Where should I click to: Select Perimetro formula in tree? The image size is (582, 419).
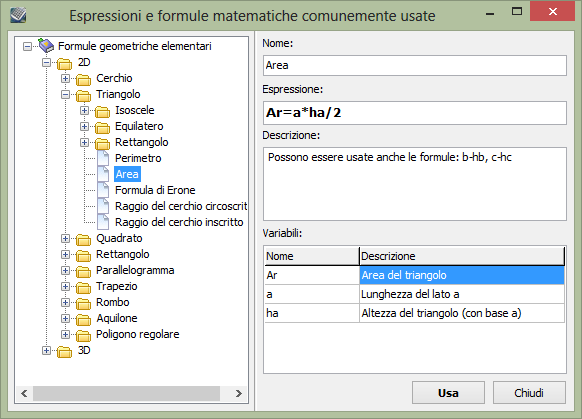pyautogui.click(x=138, y=158)
